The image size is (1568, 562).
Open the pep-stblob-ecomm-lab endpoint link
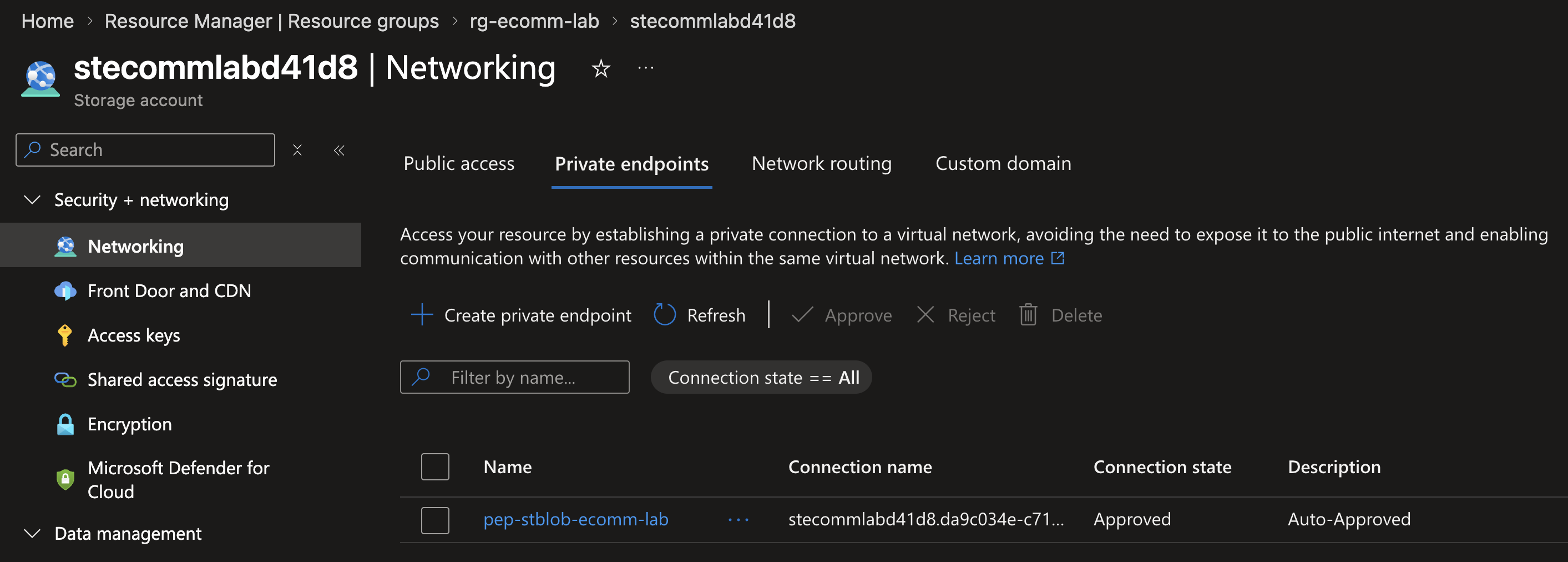[575, 519]
